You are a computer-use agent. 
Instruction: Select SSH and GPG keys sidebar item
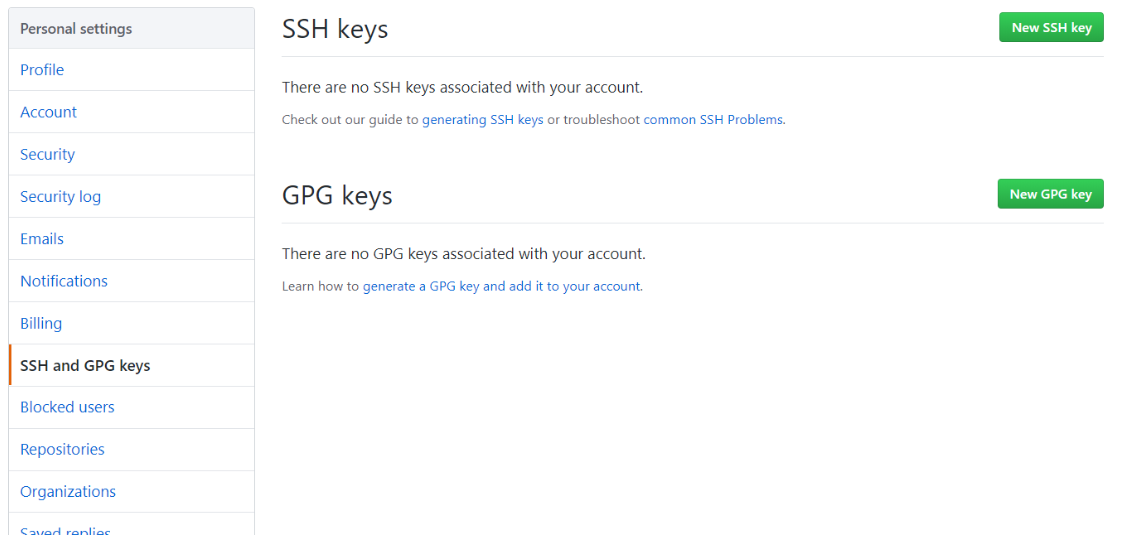(x=85, y=366)
